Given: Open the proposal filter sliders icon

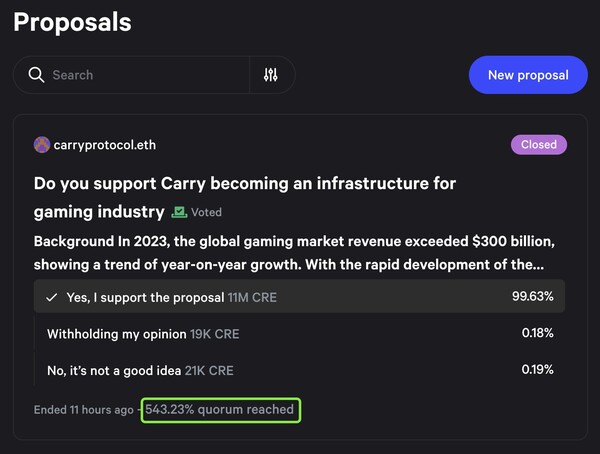Looking at the screenshot, I should 270,75.
